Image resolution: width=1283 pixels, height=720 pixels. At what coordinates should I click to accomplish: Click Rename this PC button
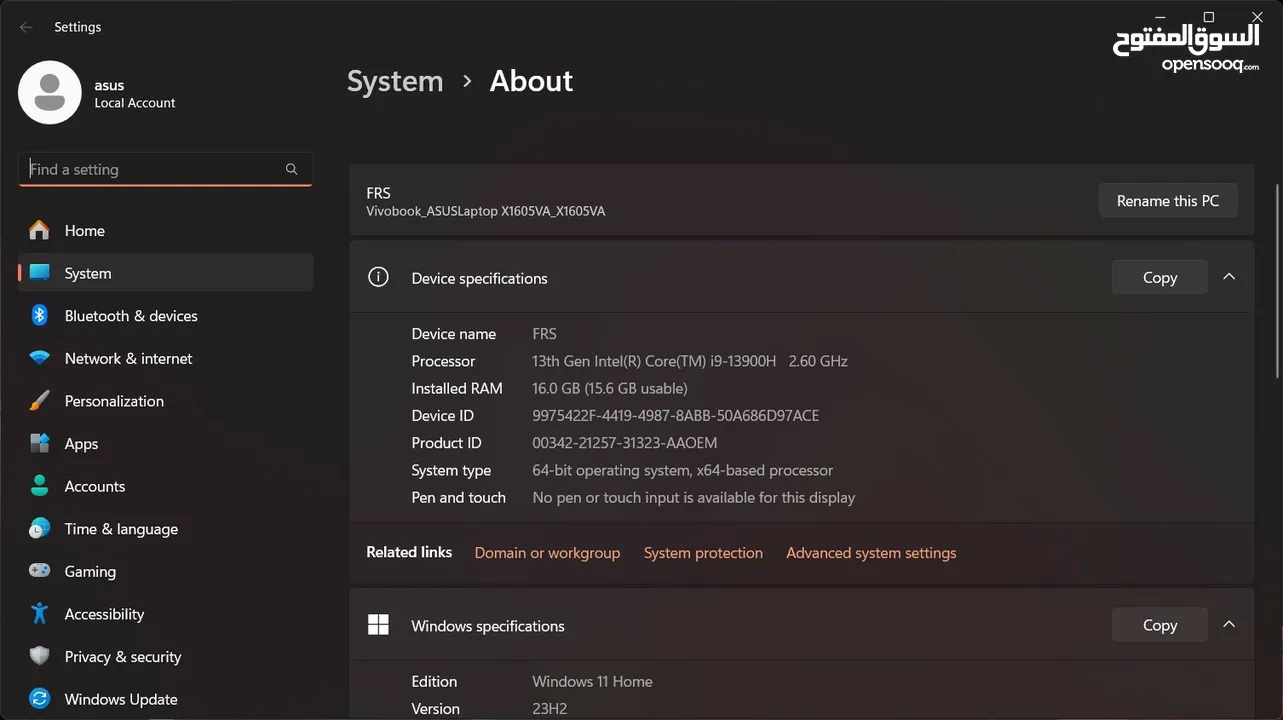1168,200
